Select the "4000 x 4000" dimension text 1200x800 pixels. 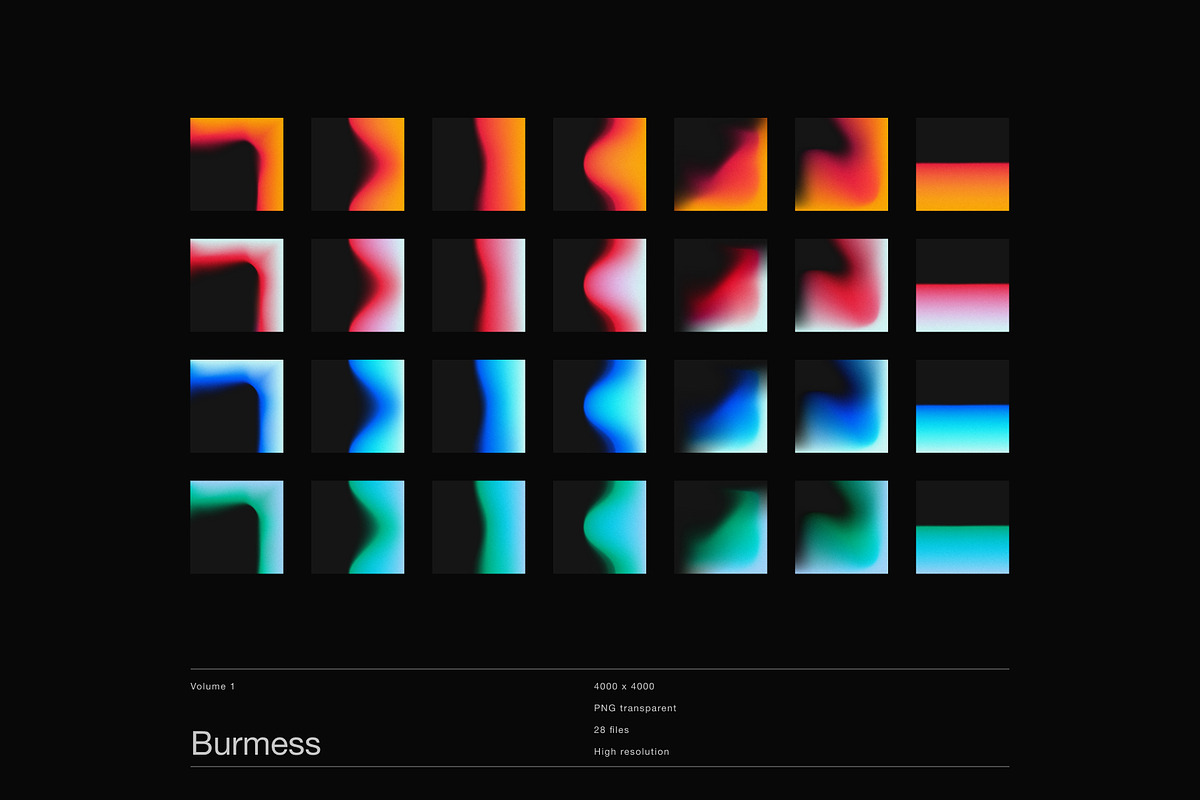[x=624, y=686]
